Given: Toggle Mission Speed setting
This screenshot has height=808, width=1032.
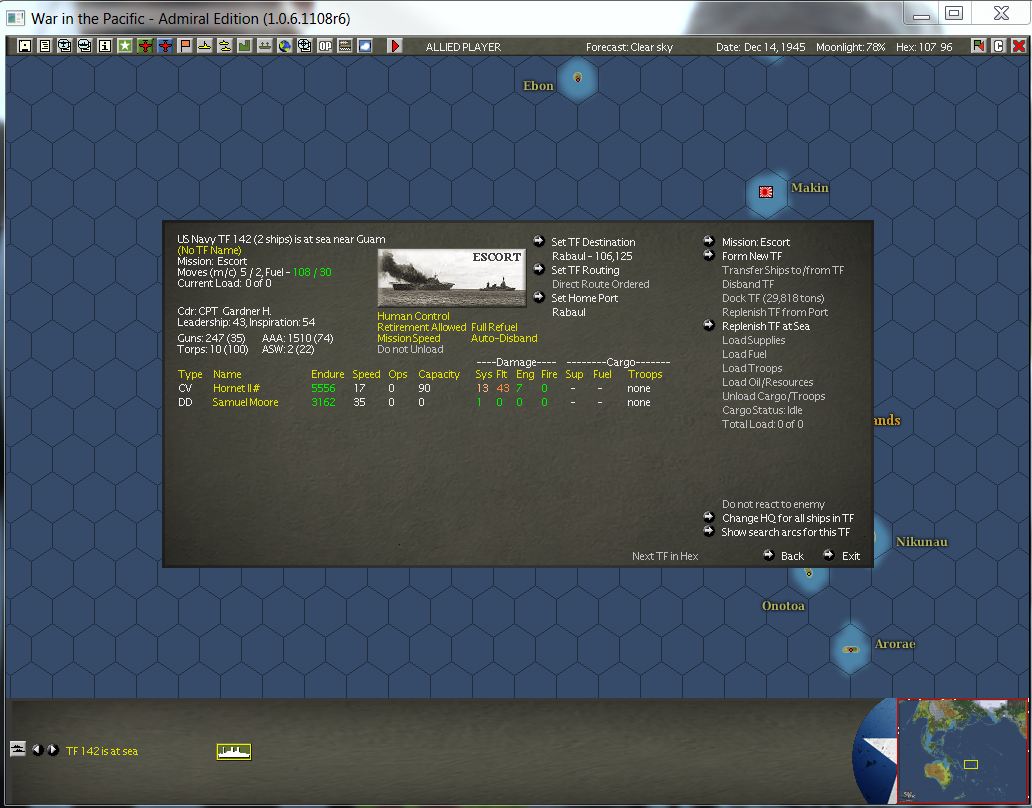Looking at the screenshot, I should pos(409,338).
